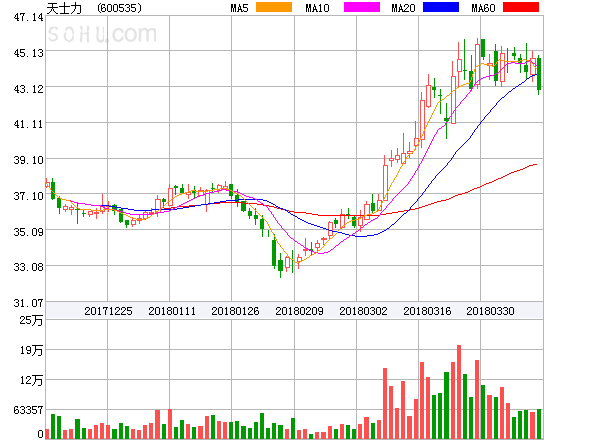Screen dimensions: 600x440
Task: Click the 33.08 price axis label
Action: [28, 267]
